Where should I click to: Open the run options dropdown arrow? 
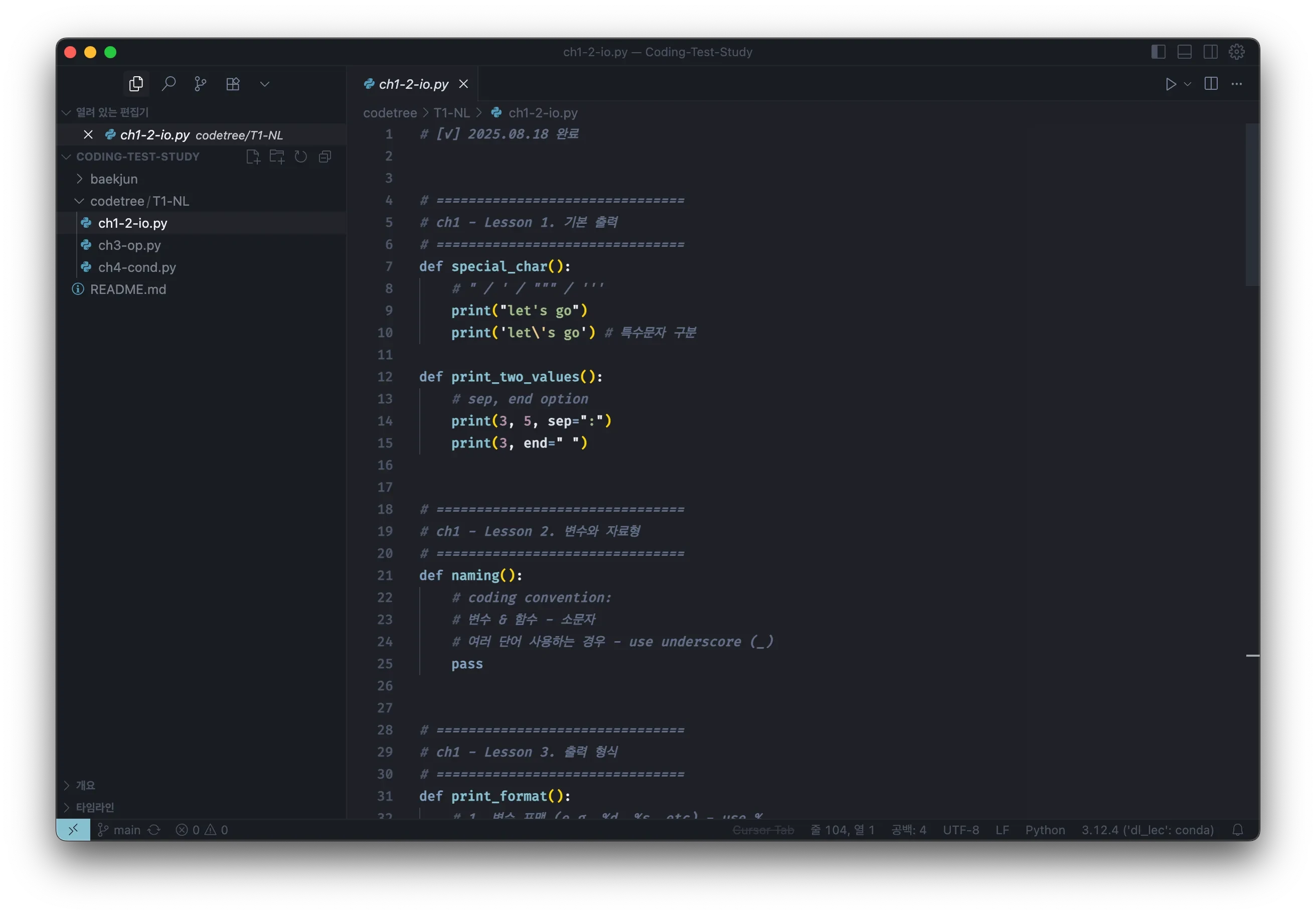1188,84
